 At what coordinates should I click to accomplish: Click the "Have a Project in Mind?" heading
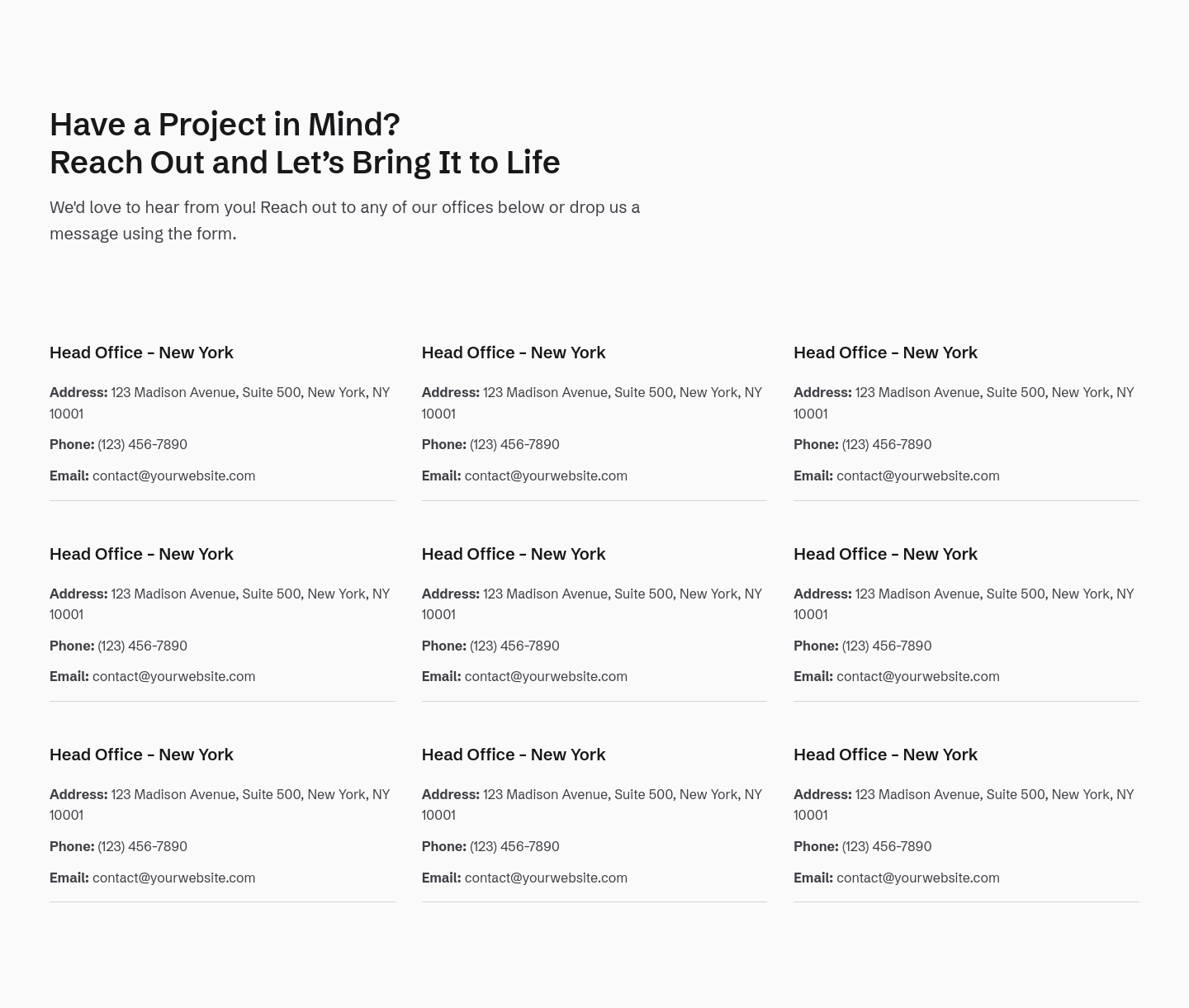pos(305,143)
